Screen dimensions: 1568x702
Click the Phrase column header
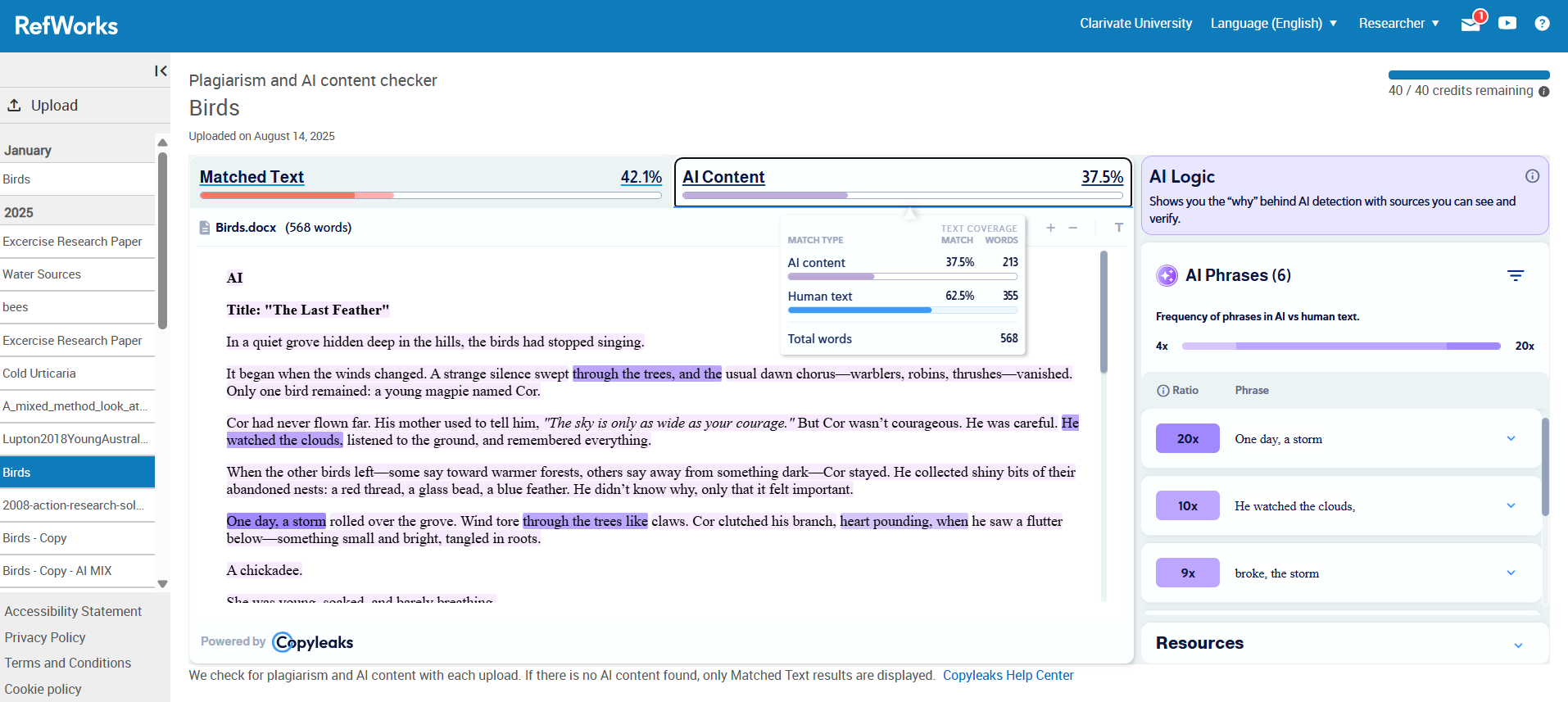tap(1252, 391)
